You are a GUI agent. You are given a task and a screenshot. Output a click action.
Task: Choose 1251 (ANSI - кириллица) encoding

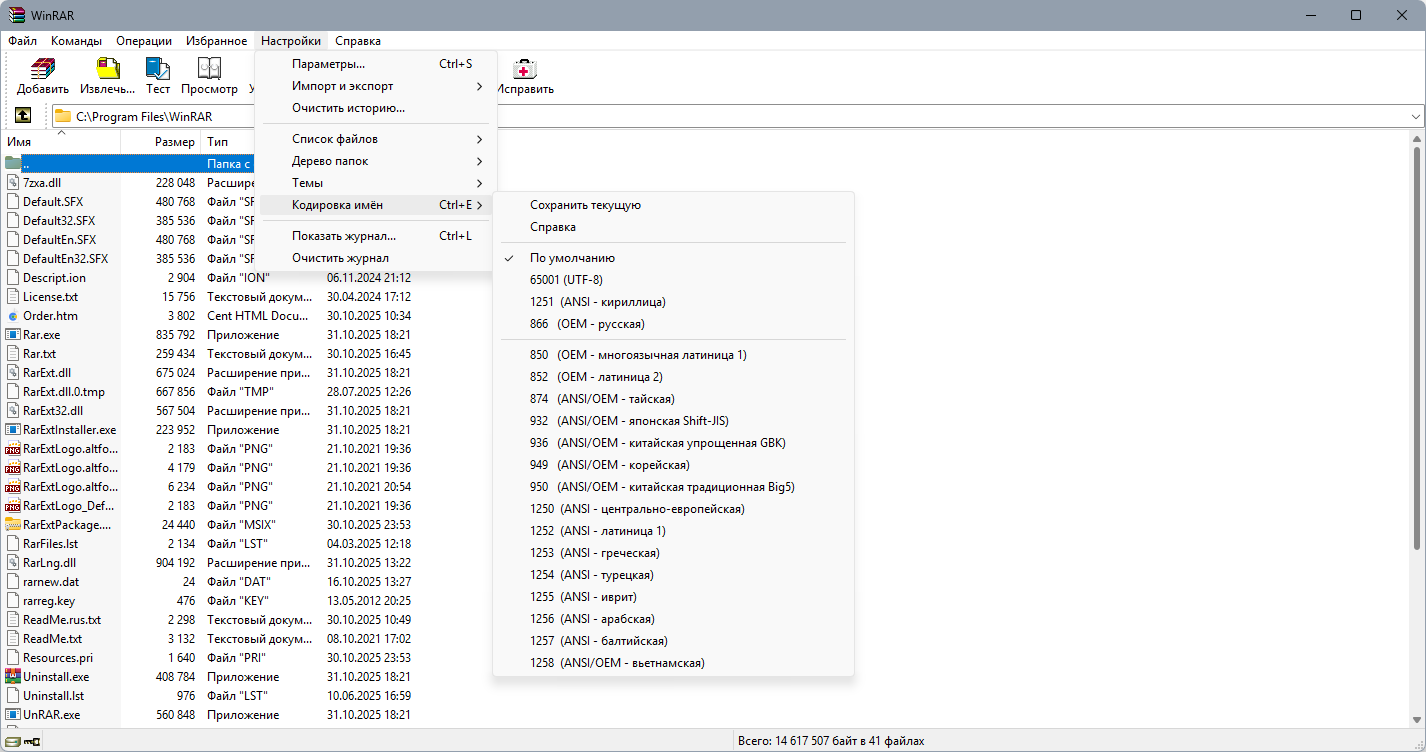point(673,302)
